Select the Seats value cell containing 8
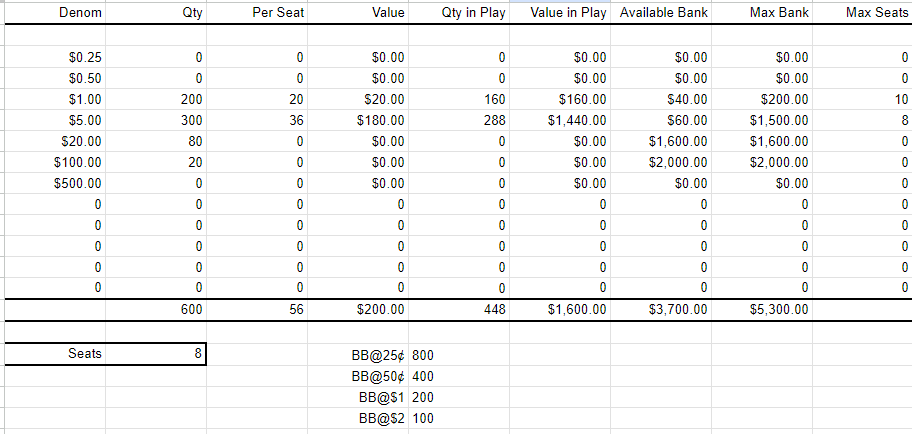The width and height of the screenshot is (912, 434). (156, 354)
